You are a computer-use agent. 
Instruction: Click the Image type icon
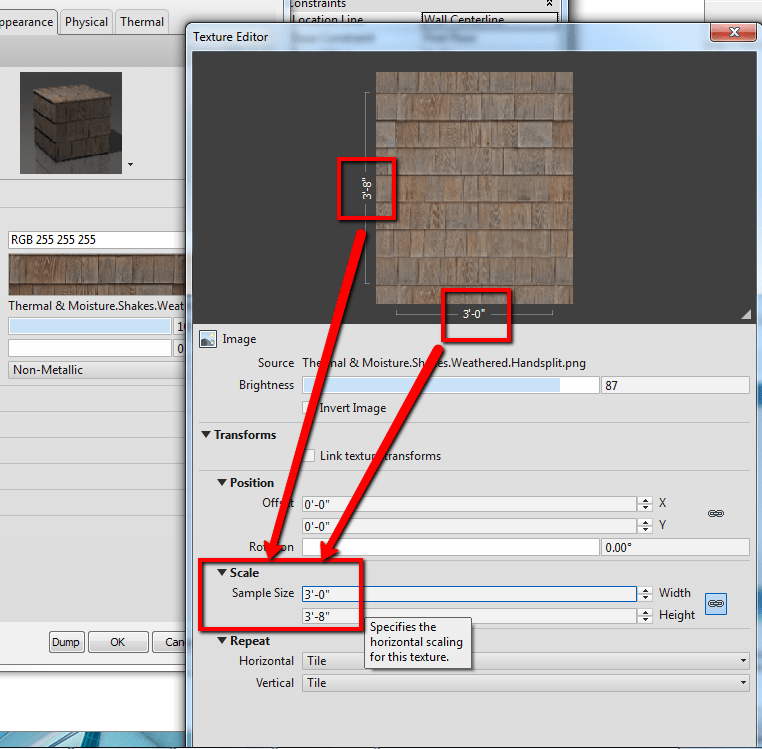click(x=208, y=339)
